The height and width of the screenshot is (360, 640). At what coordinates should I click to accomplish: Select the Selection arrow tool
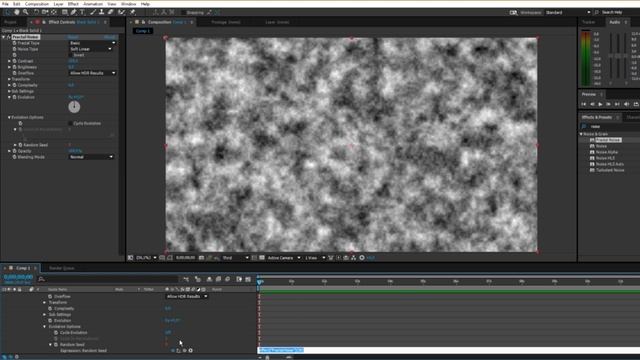(7, 12)
